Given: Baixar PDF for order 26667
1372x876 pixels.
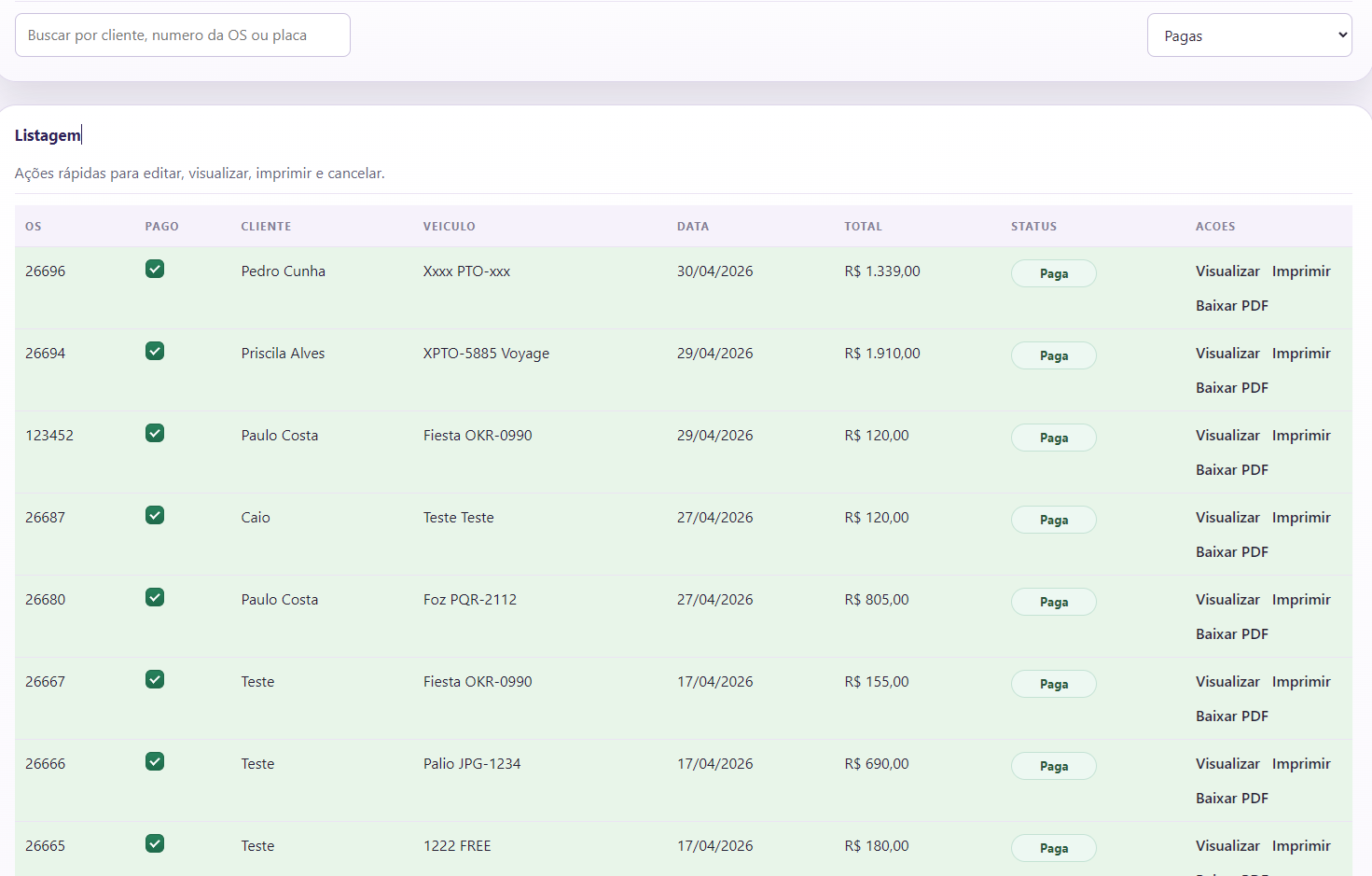Looking at the screenshot, I should [x=1232, y=716].
